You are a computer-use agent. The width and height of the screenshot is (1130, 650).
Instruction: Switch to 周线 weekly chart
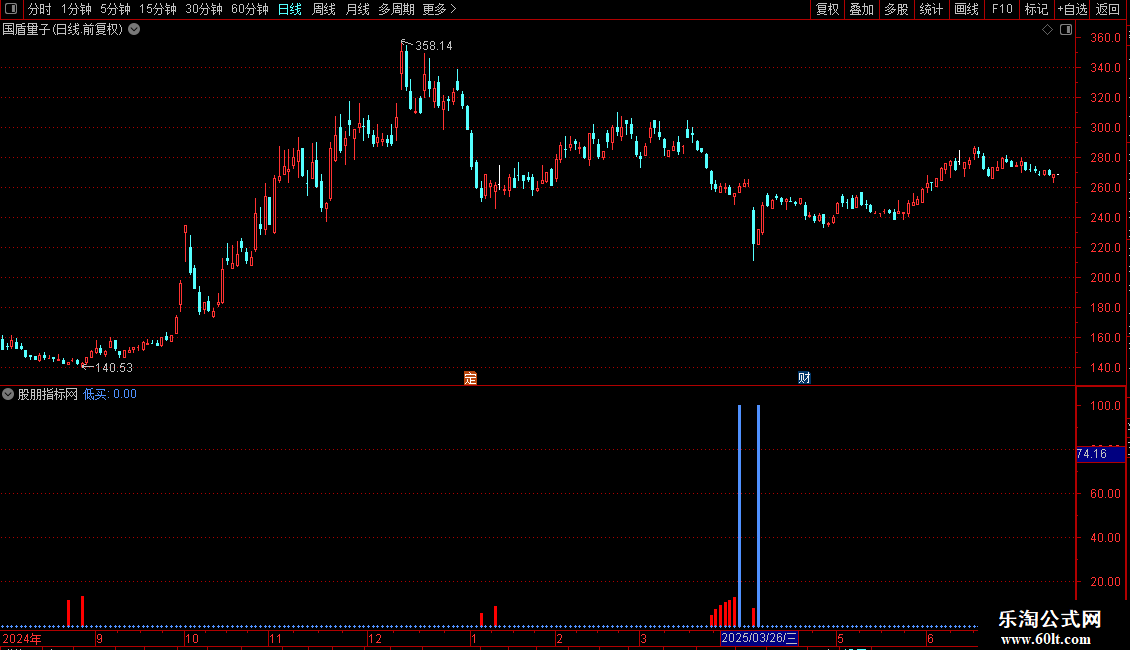coord(324,9)
